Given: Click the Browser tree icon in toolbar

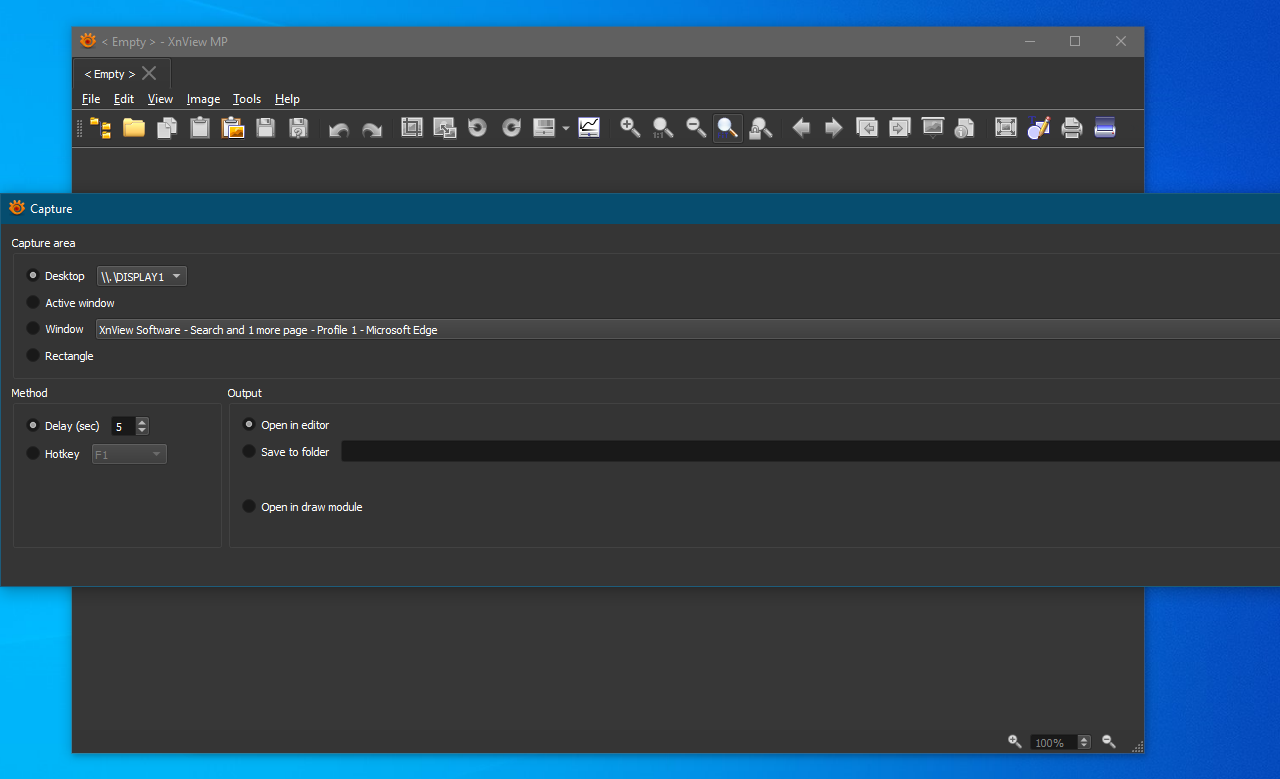Looking at the screenshot, I should click(x=100, y=128).
